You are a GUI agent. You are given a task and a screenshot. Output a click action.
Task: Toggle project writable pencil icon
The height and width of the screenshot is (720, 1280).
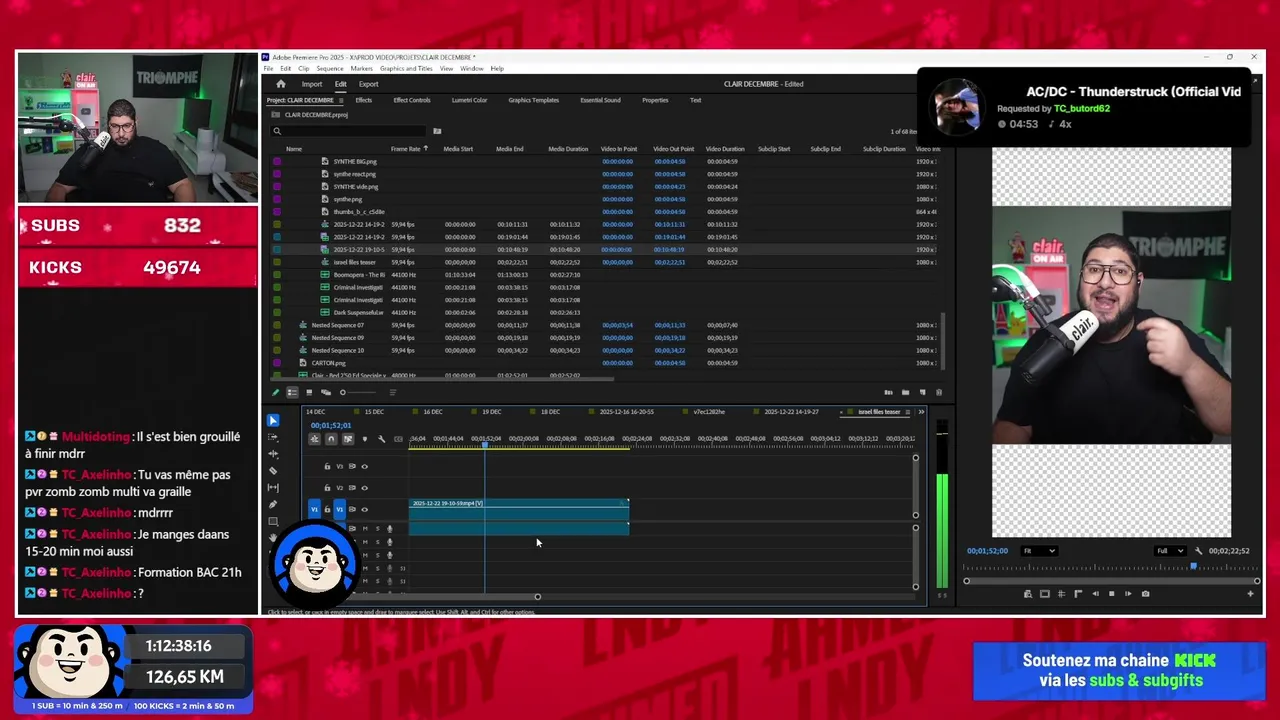point(275,392)
